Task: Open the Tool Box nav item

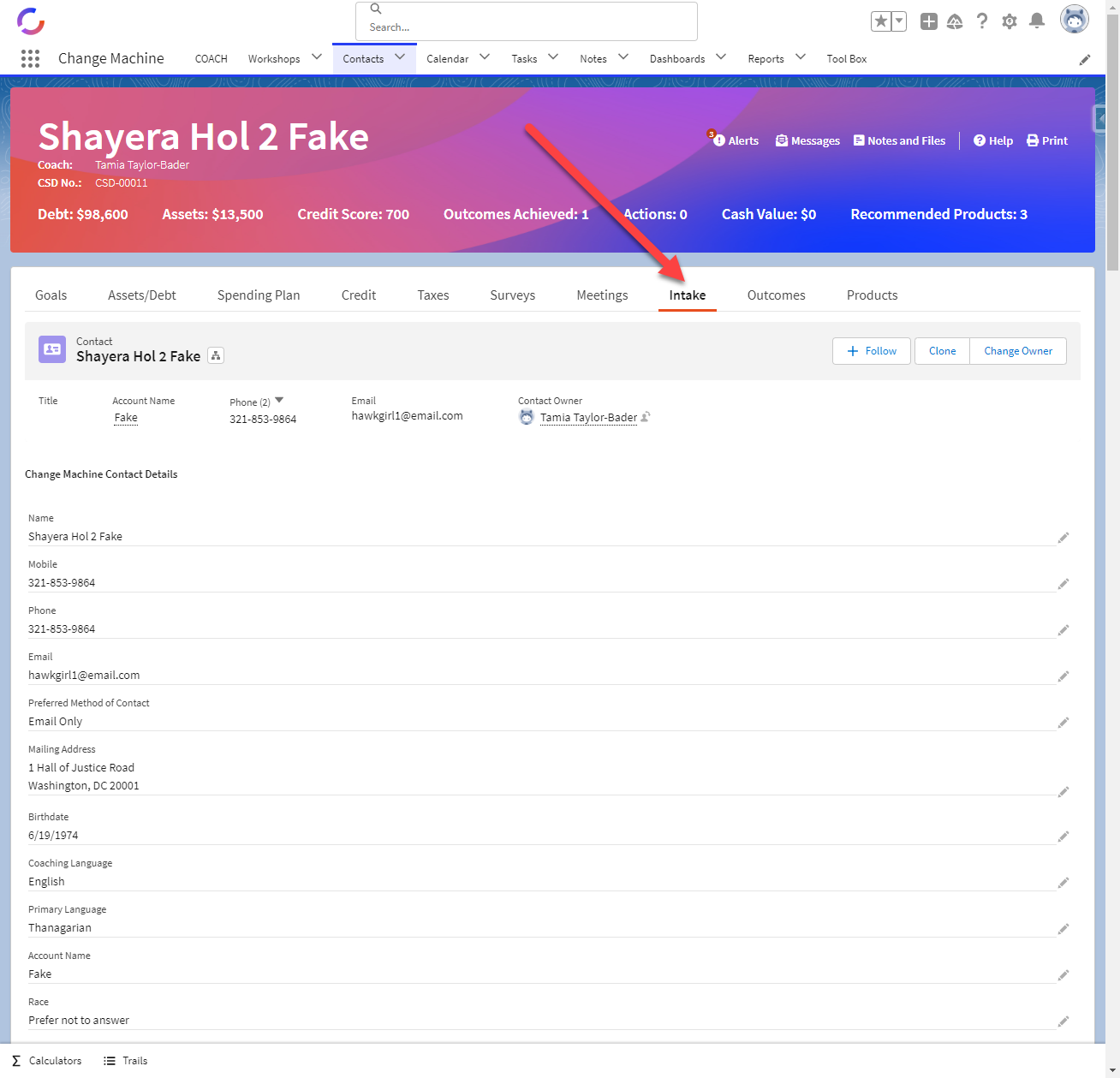Action: pyautogui.click(x=847, y=59)
